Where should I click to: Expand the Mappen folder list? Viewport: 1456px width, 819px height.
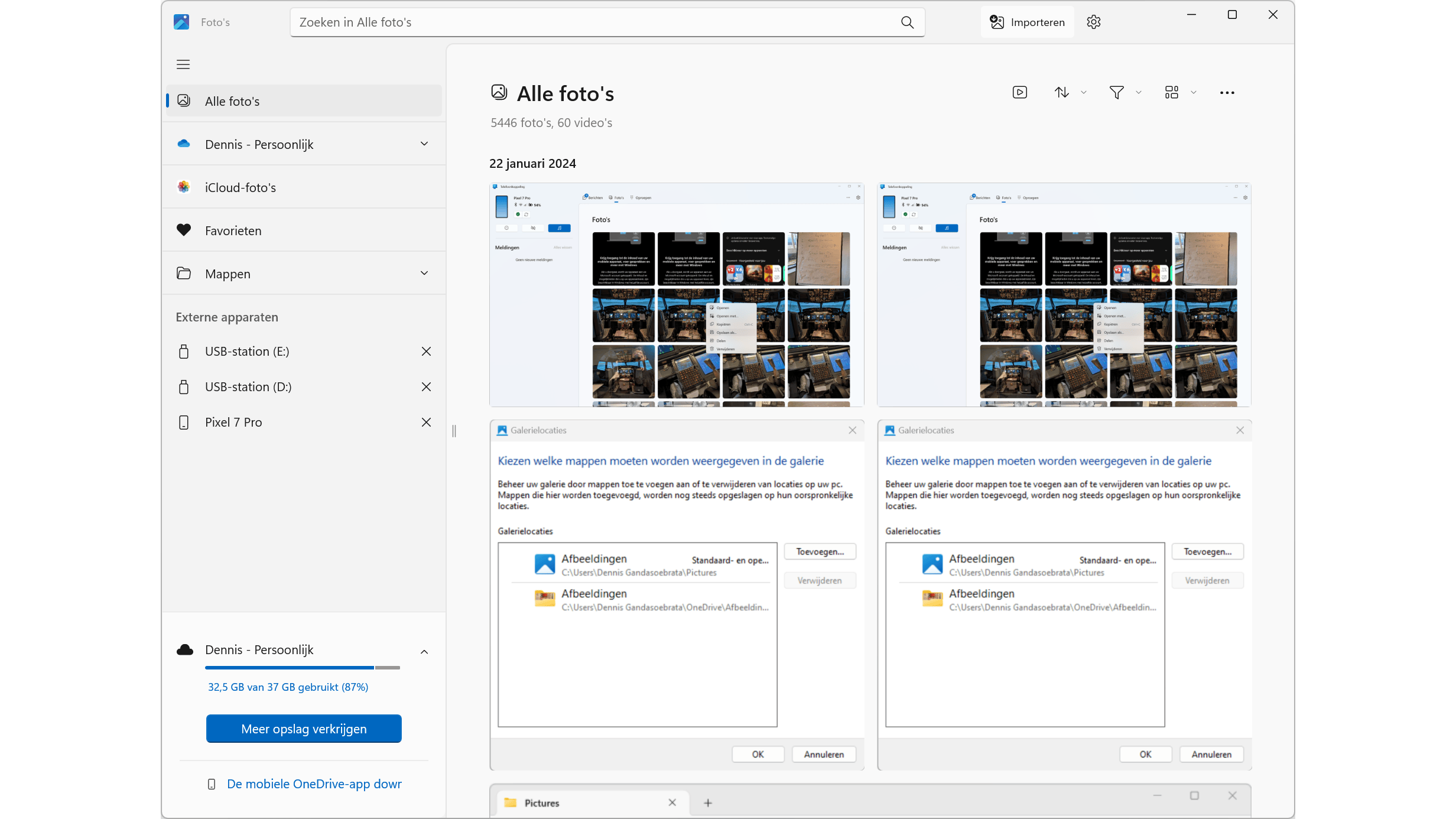coord(424,274)
